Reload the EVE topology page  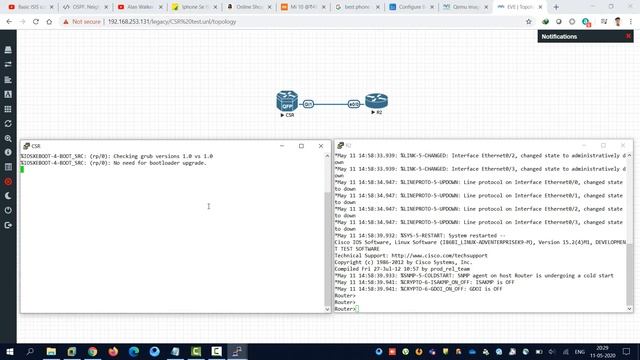(x=36, y=22)
